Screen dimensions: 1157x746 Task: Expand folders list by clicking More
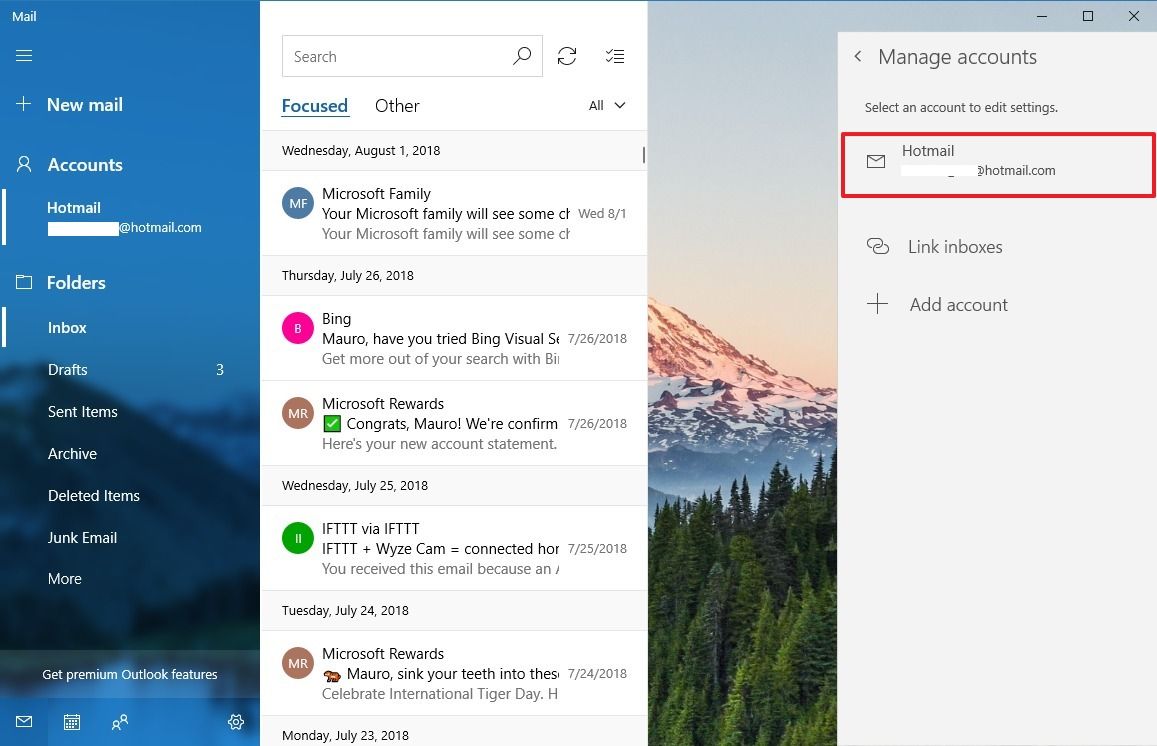(x=64, y=578)
